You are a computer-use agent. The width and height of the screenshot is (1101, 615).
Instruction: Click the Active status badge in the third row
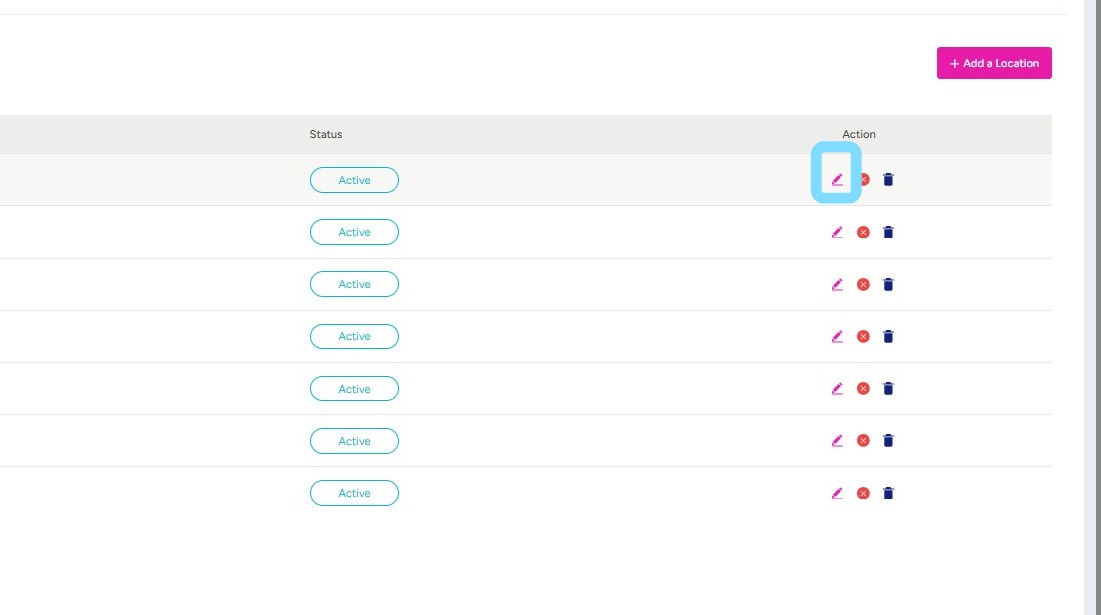354,284
